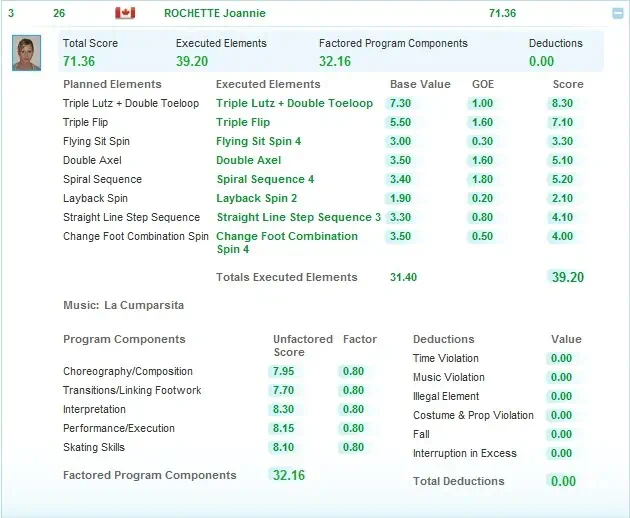Click the Totals Executed Elements score 39.20
This screenshot has width=630, height=518.
tap(567, 277)
